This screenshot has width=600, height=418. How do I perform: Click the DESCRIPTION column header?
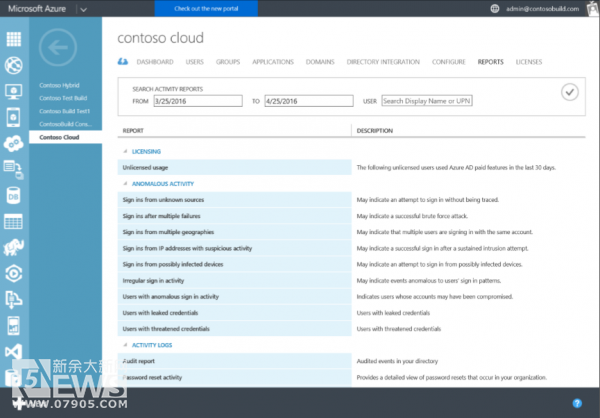[375, 131]
